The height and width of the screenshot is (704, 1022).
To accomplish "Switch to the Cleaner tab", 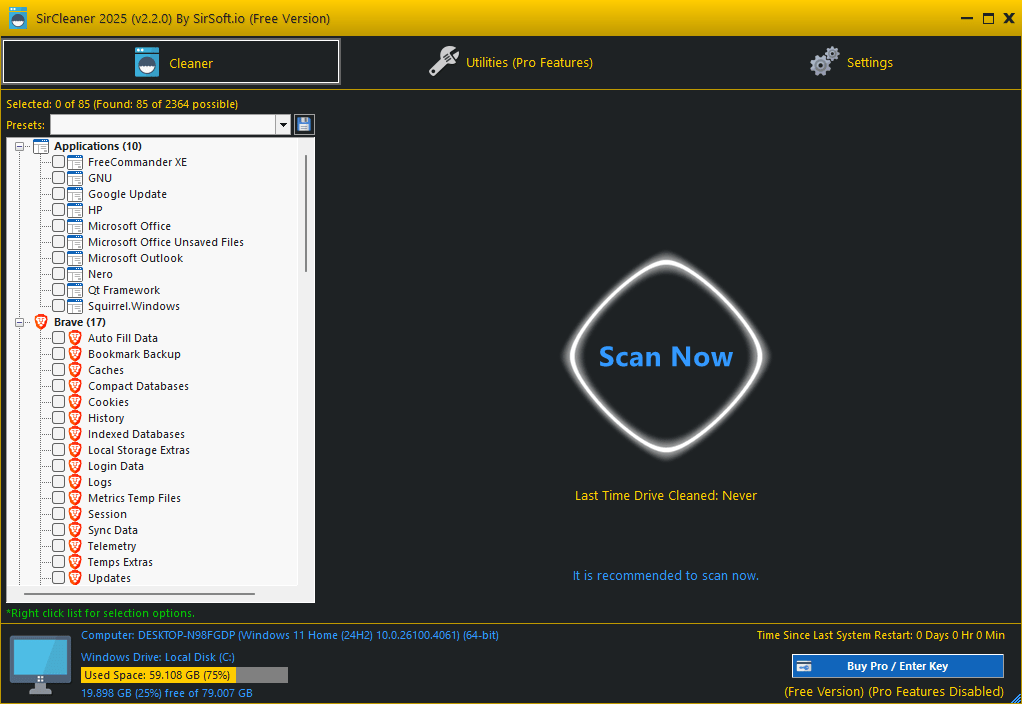I will [171, 62].
